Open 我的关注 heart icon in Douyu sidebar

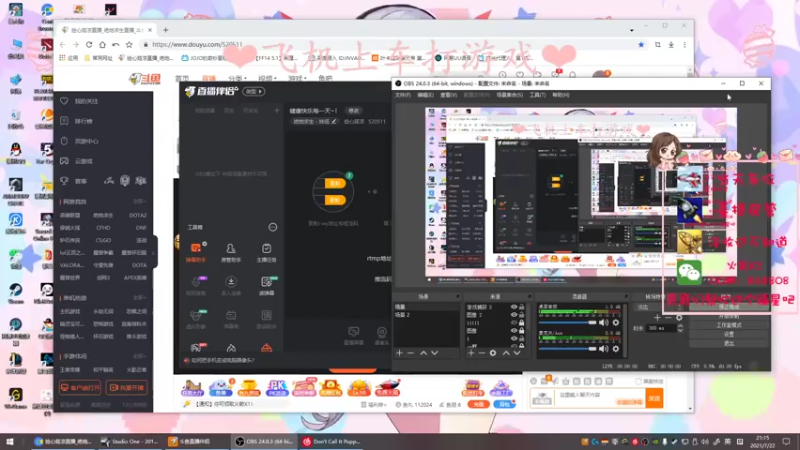(x=64, y=101)
